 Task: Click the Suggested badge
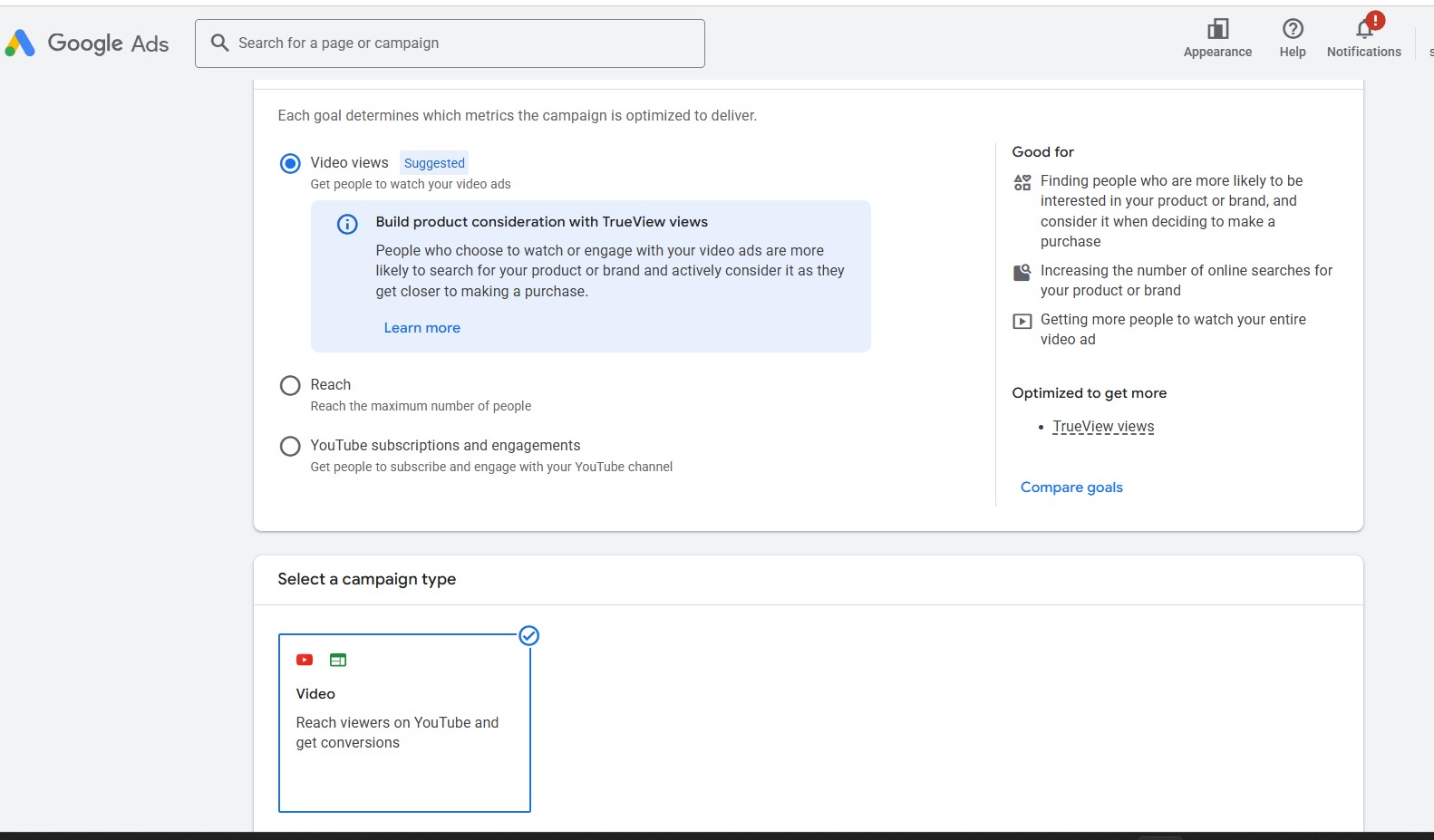tap(434, 163)
